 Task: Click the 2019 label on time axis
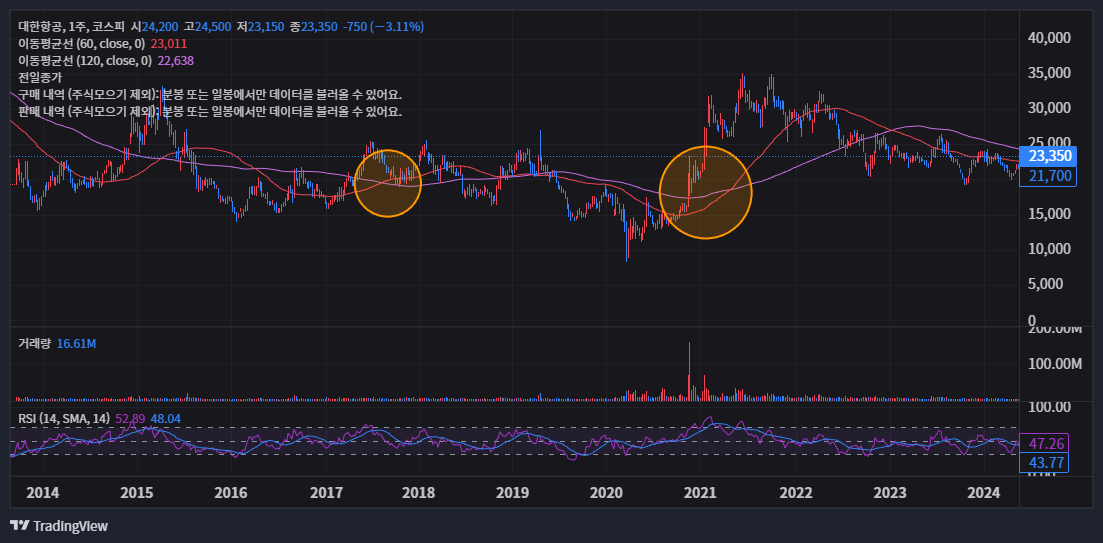[x=512, y=492]
